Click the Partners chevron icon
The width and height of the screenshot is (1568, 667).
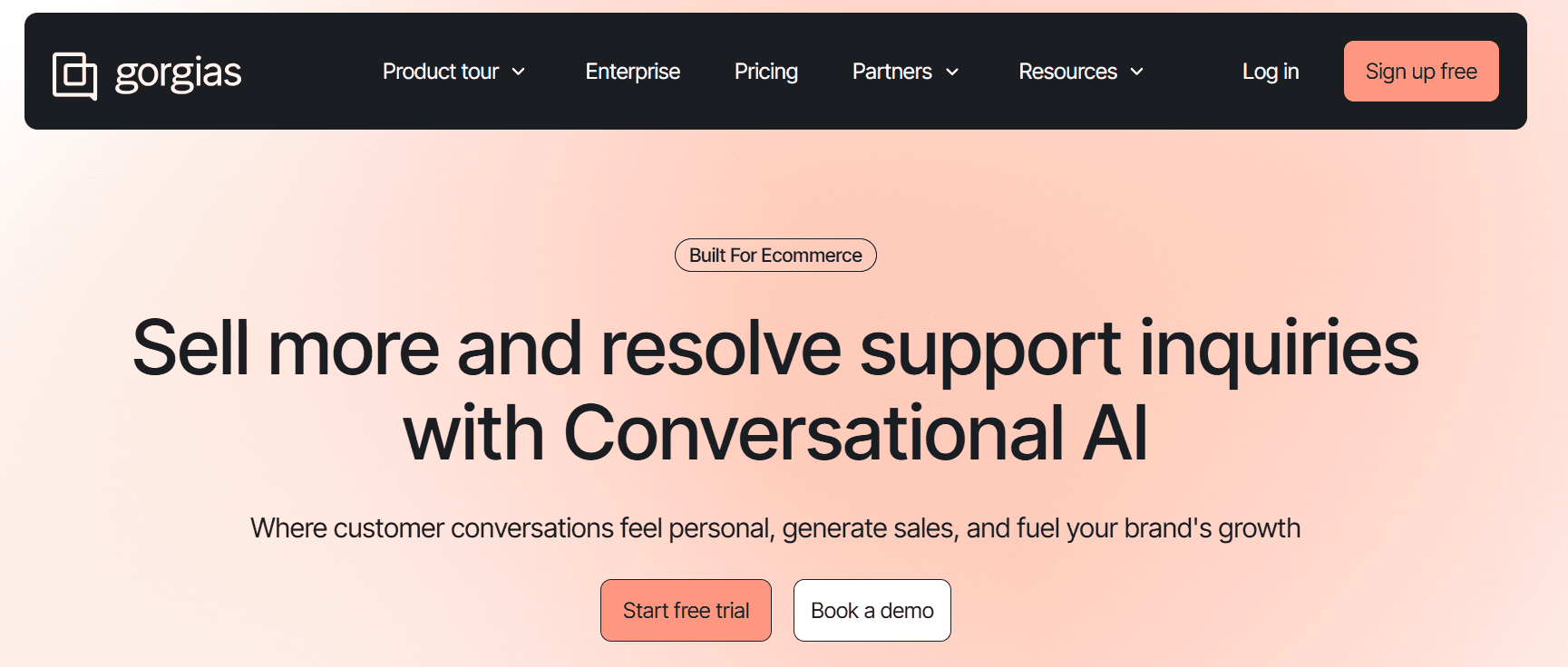coord(951,72)
